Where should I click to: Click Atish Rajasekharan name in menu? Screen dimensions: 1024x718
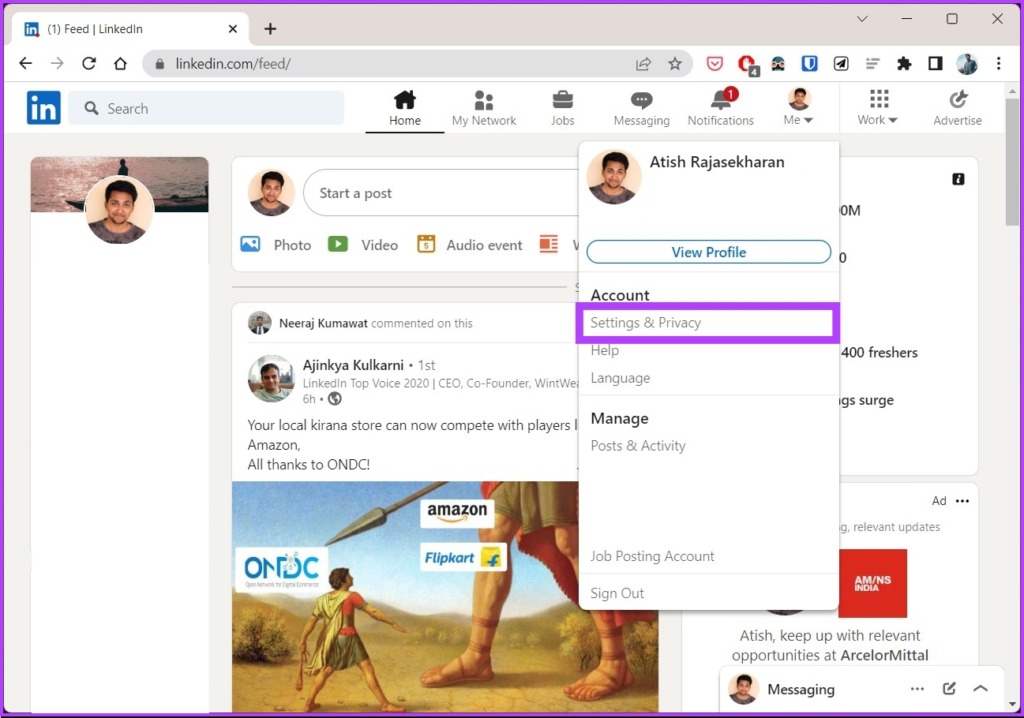(717, 162)
